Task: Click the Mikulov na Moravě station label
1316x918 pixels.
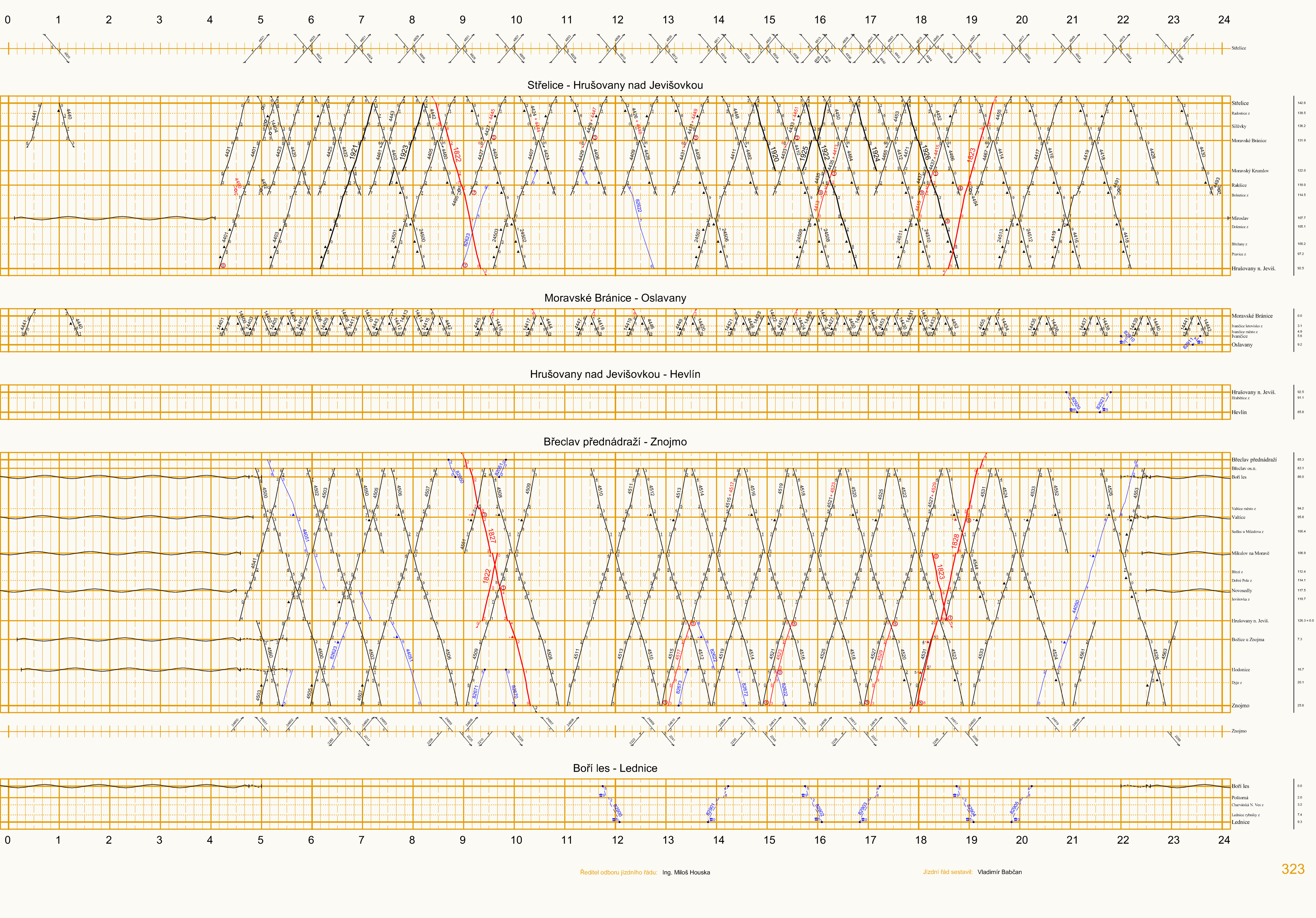Action: coord(1250,553)
